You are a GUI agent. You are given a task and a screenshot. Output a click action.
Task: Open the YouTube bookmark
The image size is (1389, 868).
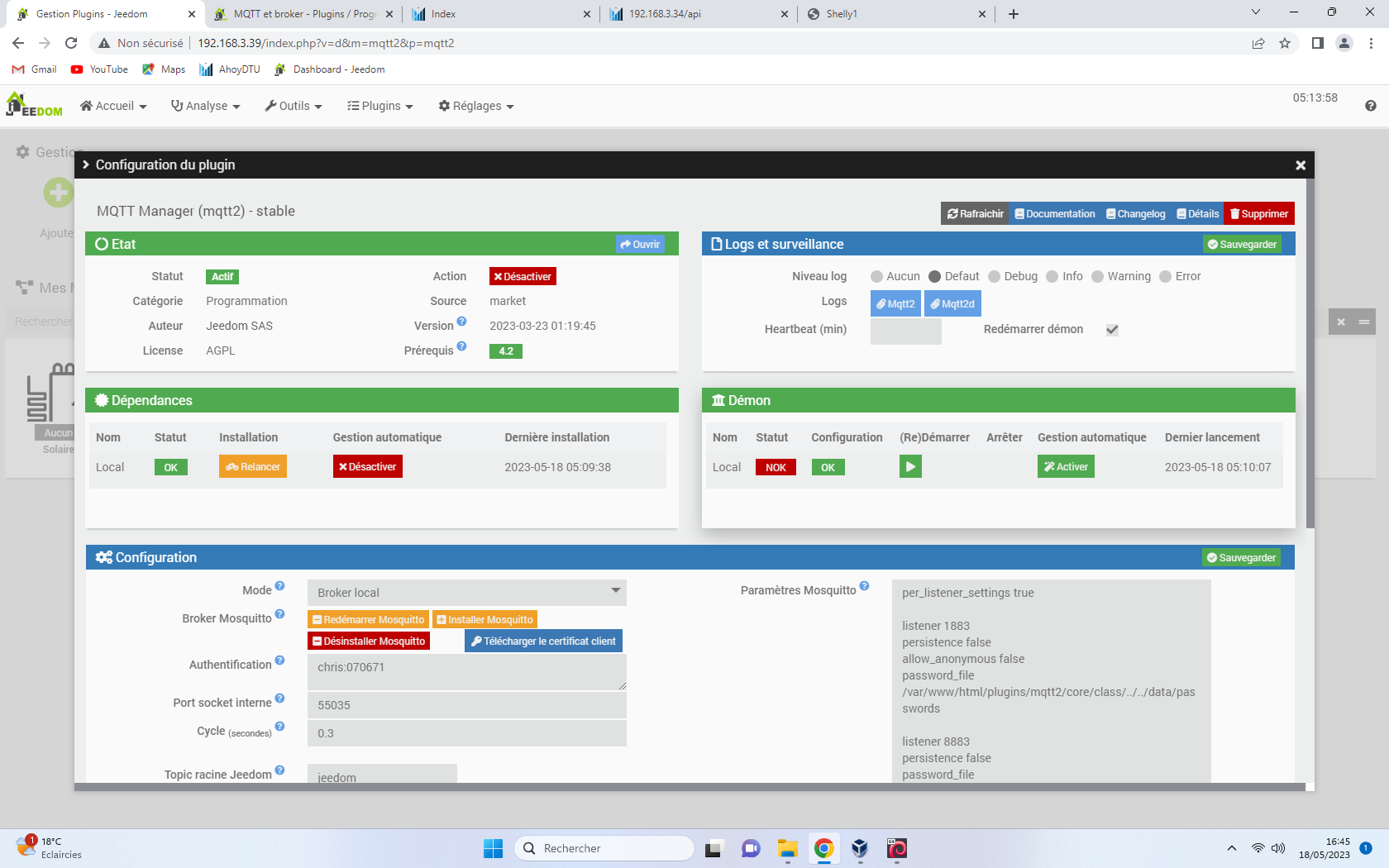[x=99, y=69]
